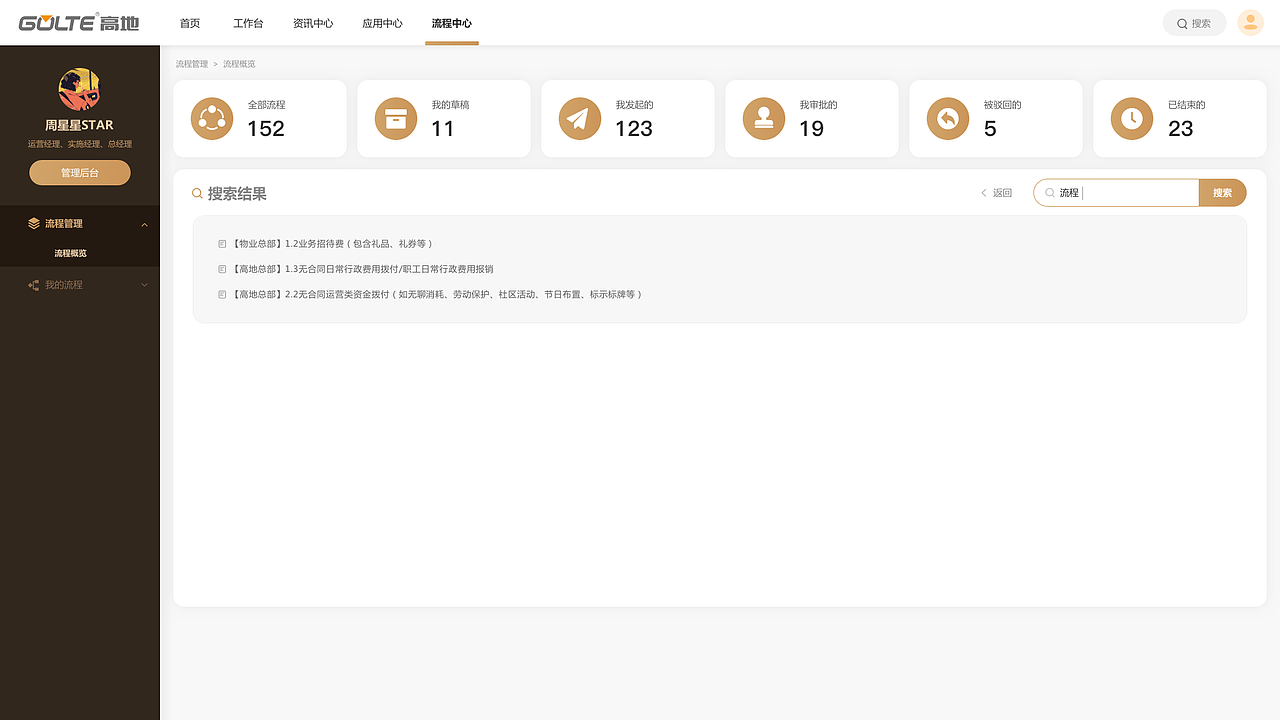Click the 已结束的 count 23
Viewport: 1280px width, 720px height.
click(x=1181, y=129)
